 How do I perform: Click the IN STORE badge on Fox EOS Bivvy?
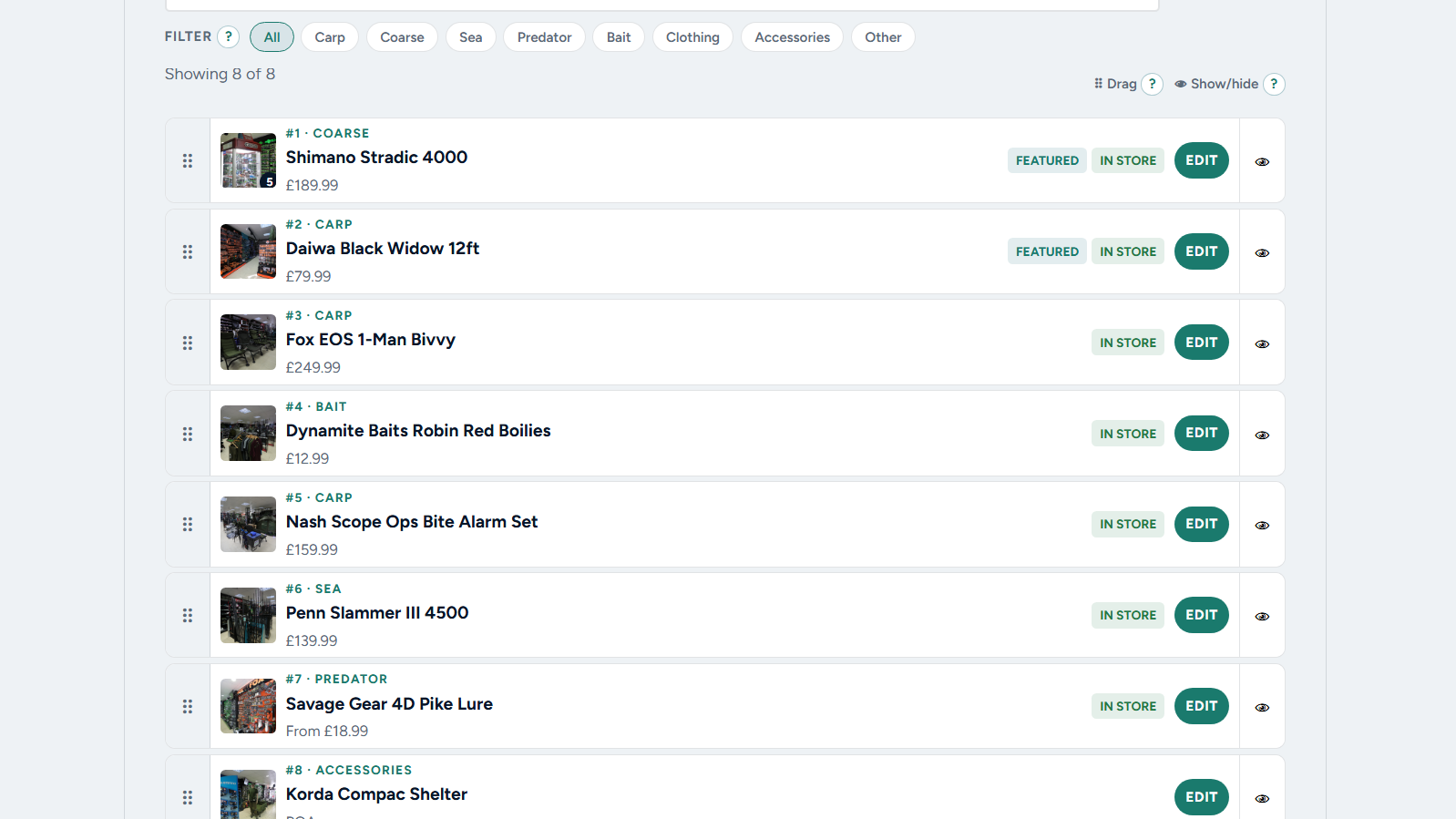click(x=1128, y=343)
